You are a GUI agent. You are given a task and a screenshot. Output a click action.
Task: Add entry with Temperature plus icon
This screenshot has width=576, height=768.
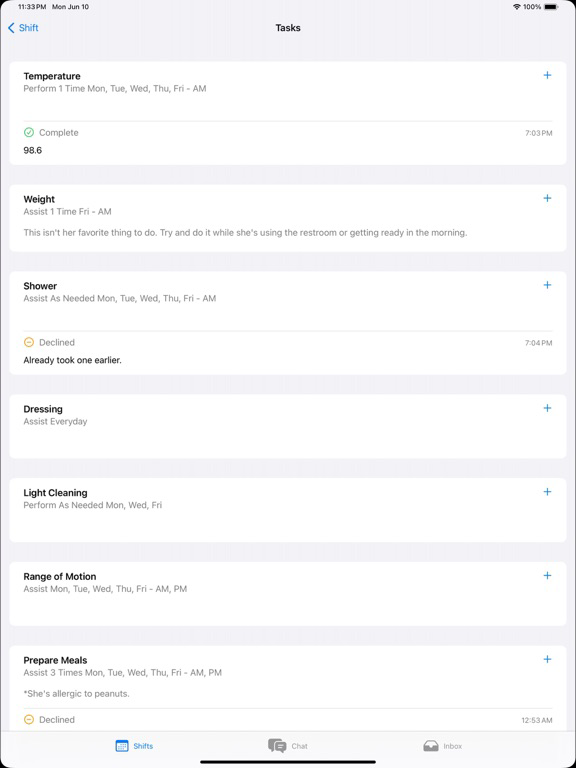coord(547,75)
